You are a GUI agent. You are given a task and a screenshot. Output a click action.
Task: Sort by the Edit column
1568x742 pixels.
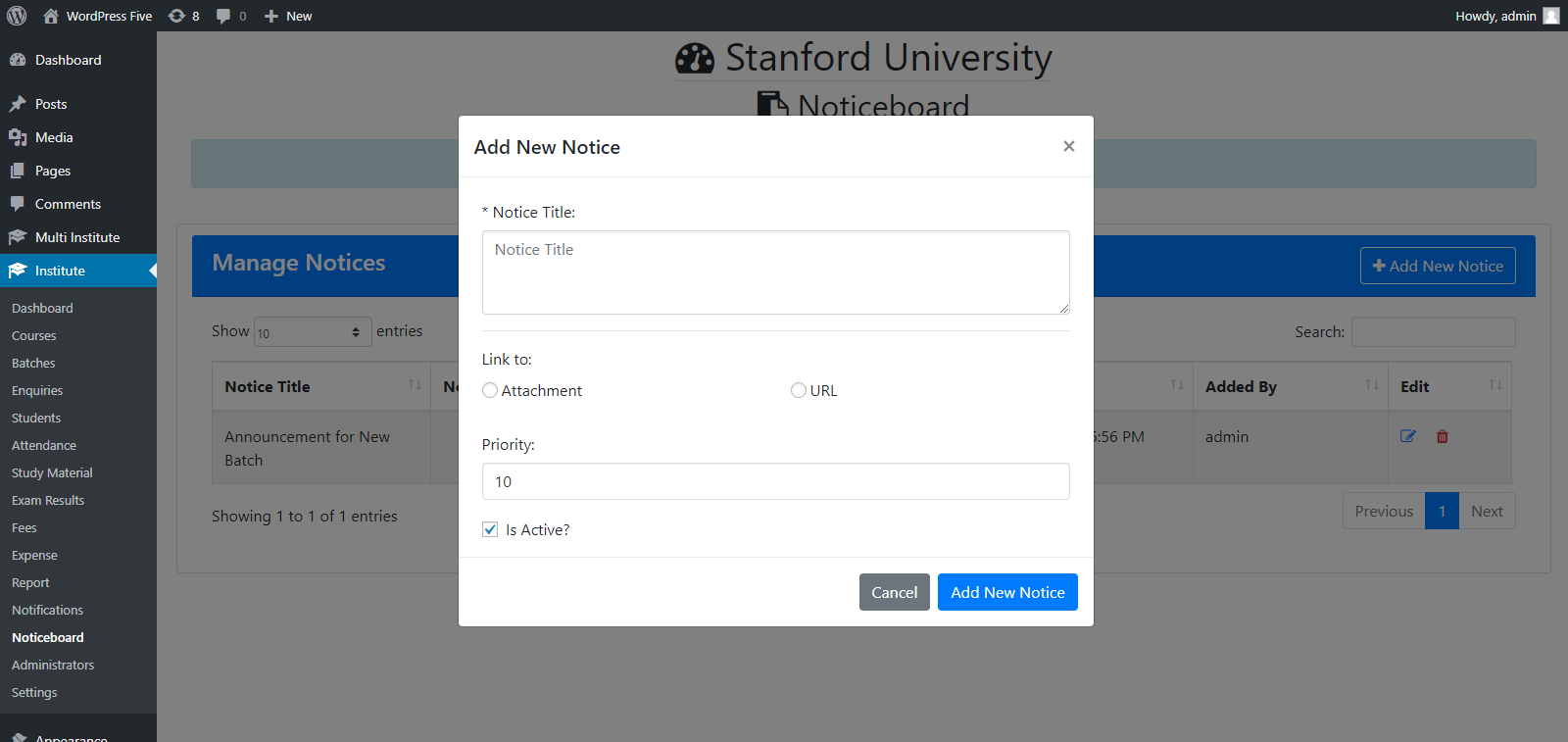click(1449, 386)
